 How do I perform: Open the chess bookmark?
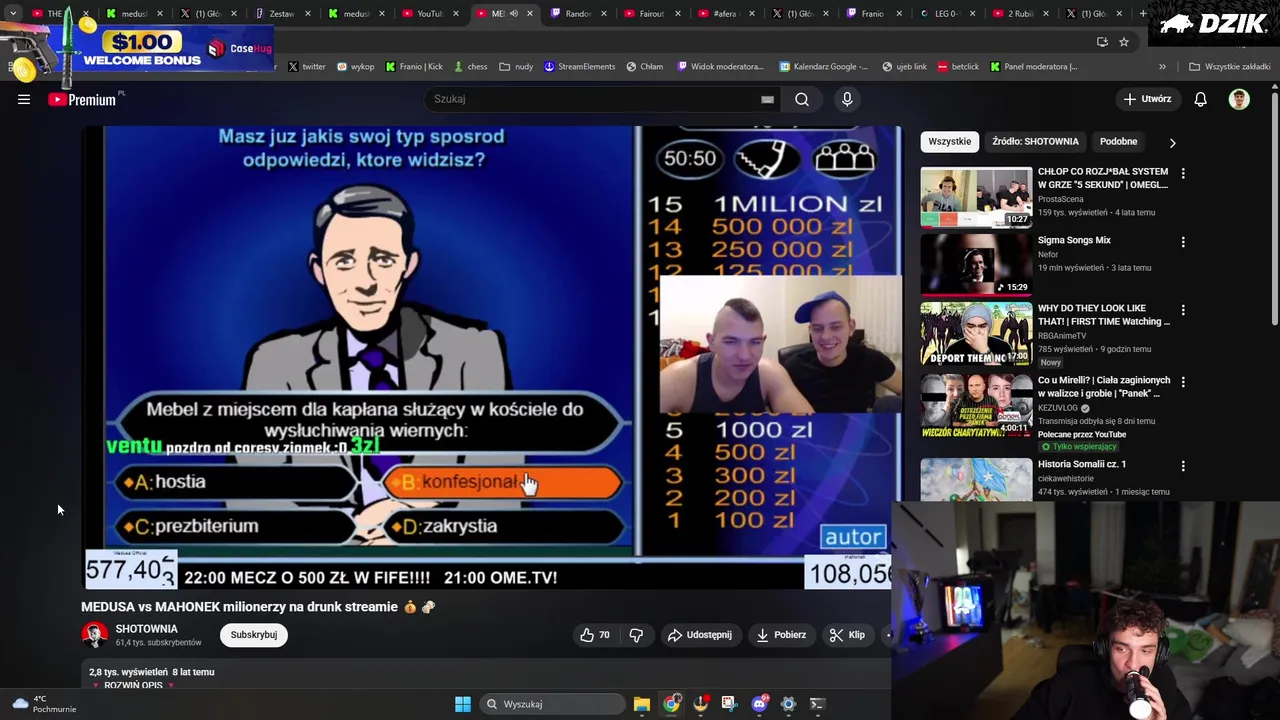(x=470, y=67)
